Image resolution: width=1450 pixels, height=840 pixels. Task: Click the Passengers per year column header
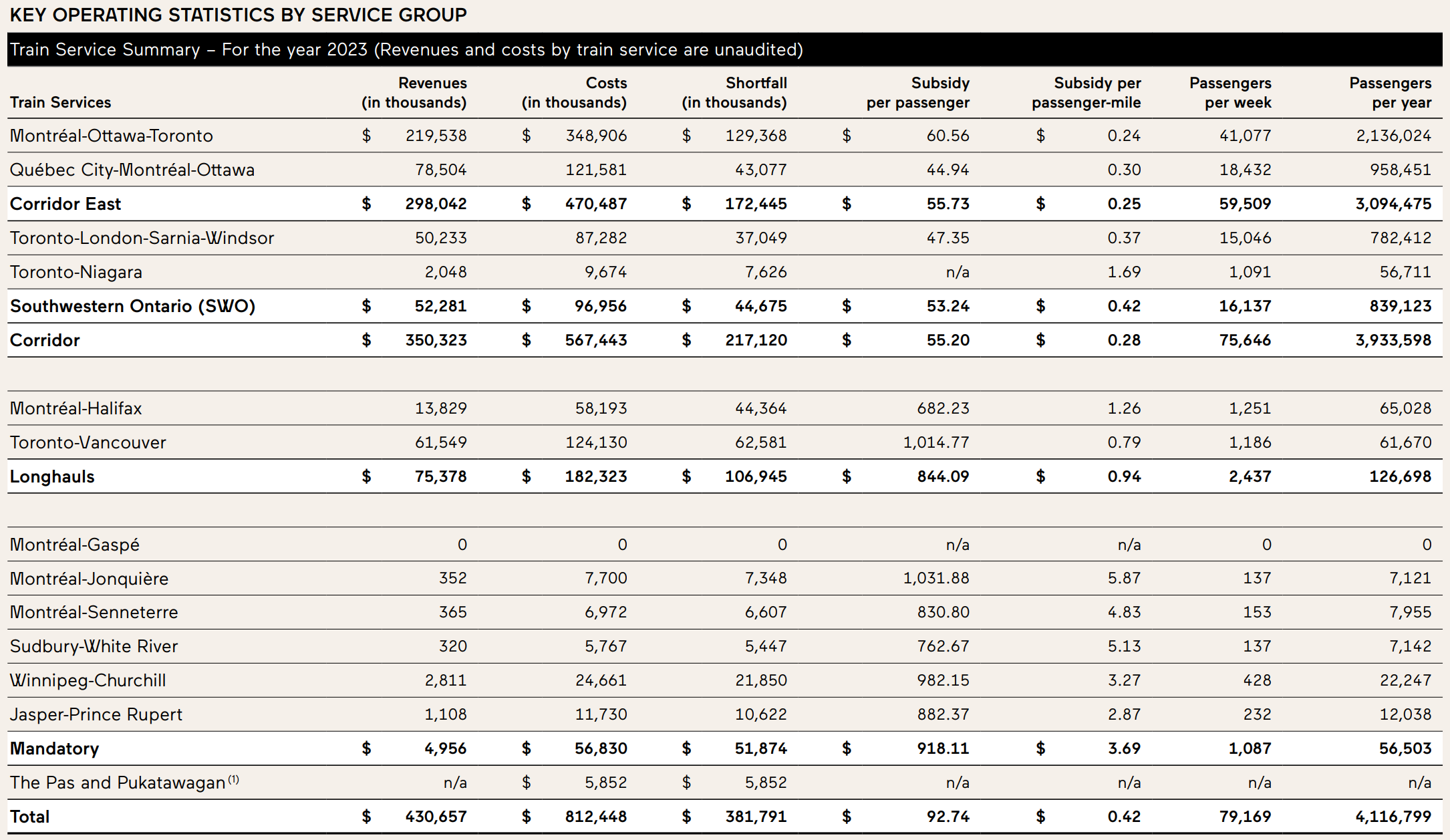click(x=1390, y=93)
